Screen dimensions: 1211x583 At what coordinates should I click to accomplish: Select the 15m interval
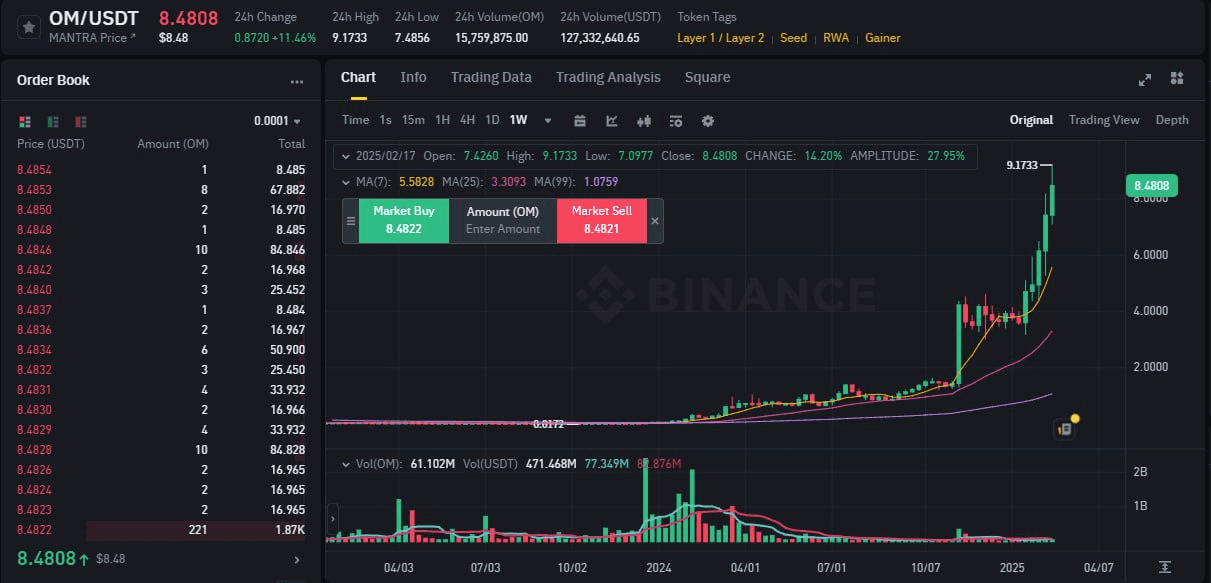click(413, 120)
